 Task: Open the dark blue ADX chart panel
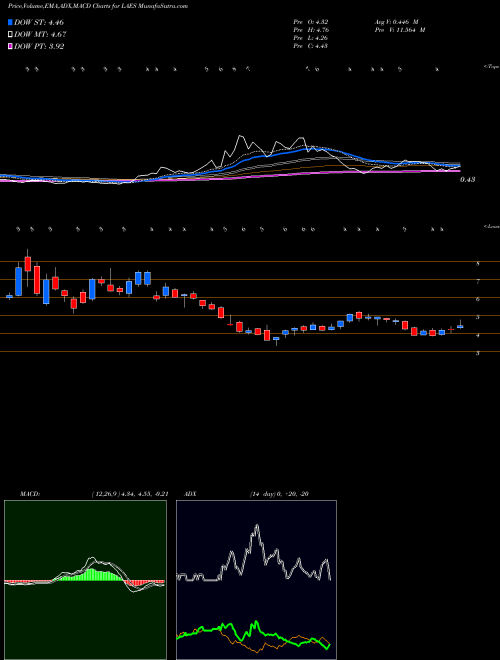click(256, 580)
